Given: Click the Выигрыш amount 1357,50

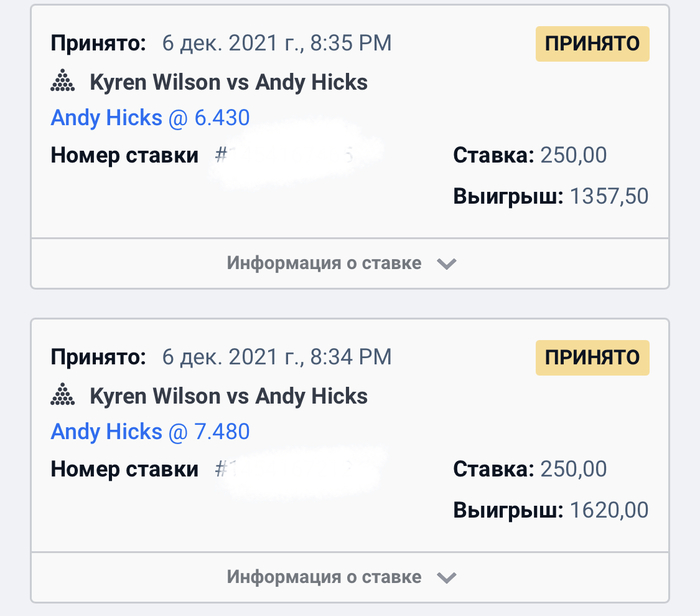Looking at the screenshot, I should (609, 196).
